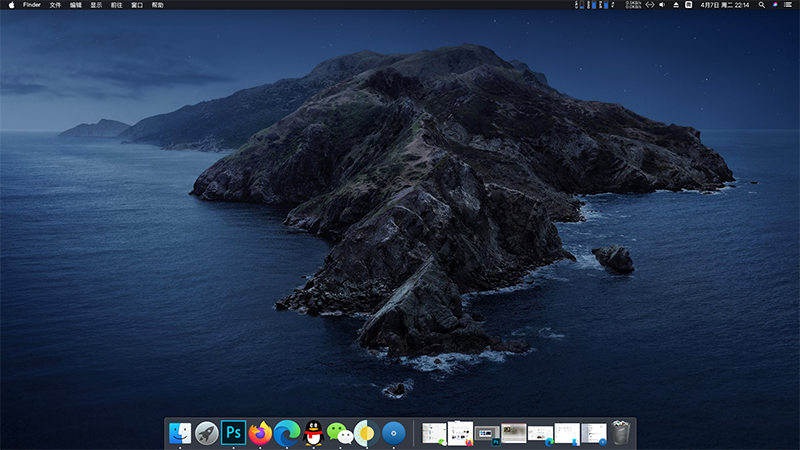Viewport: 800px width, 450px height.
Task: Click the eject icon in menu bar
Action: [x=676, y=5]
